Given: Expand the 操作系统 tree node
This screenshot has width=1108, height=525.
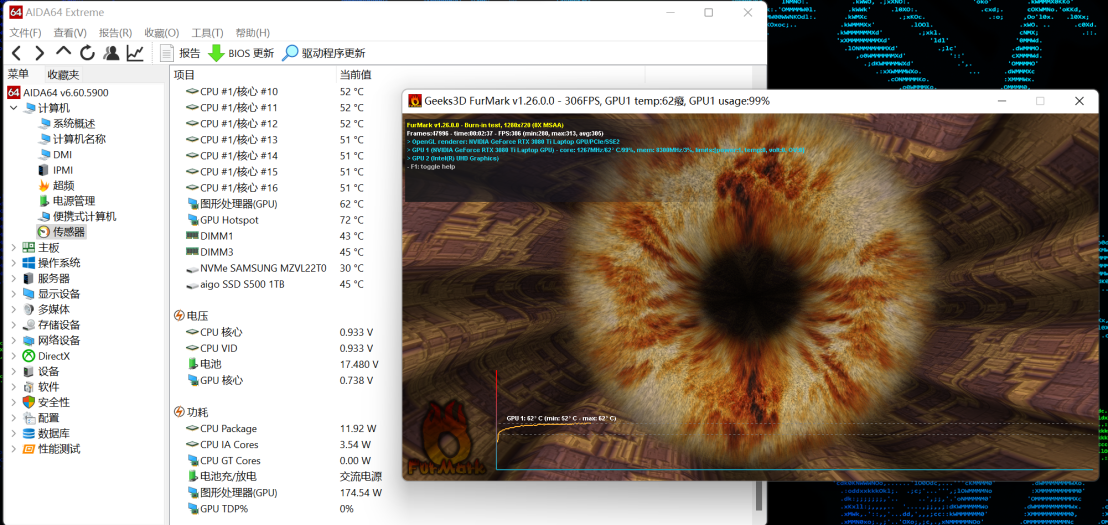Looking at the screenshot, I should pyautogui.click(x=13, y=263).
